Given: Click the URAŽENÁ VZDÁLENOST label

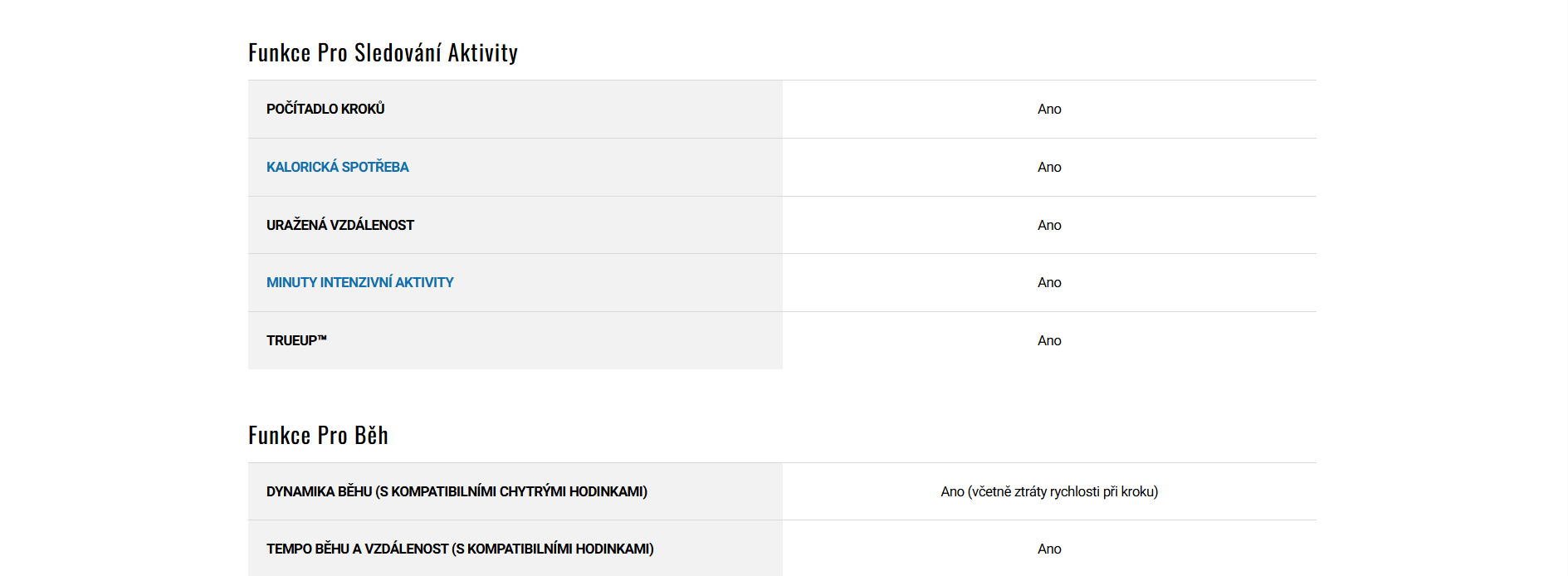Looking at the screenshot, I should 339,225.
